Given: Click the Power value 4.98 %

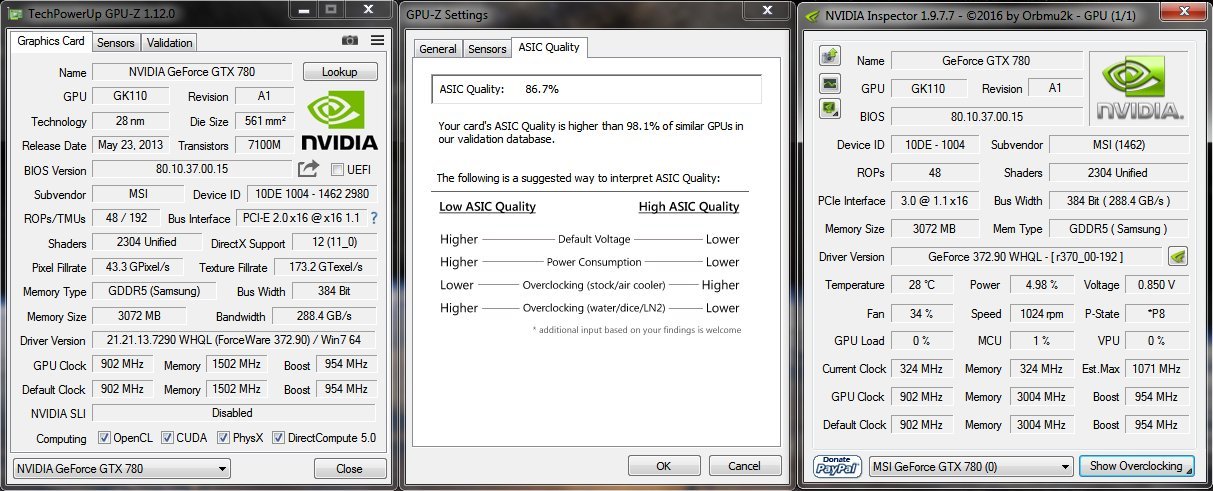Looking at the screenshot, I should [1040, 285].
